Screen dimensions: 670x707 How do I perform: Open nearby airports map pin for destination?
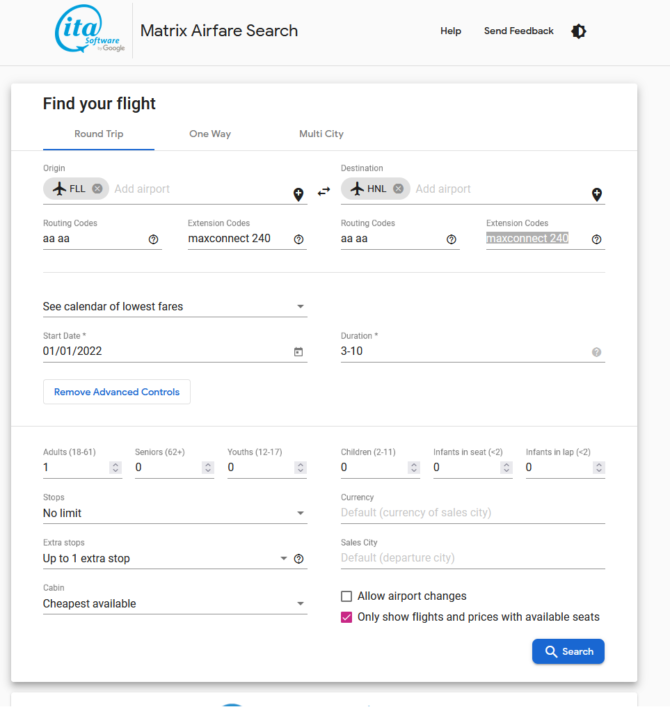click(x=597, y=194)
